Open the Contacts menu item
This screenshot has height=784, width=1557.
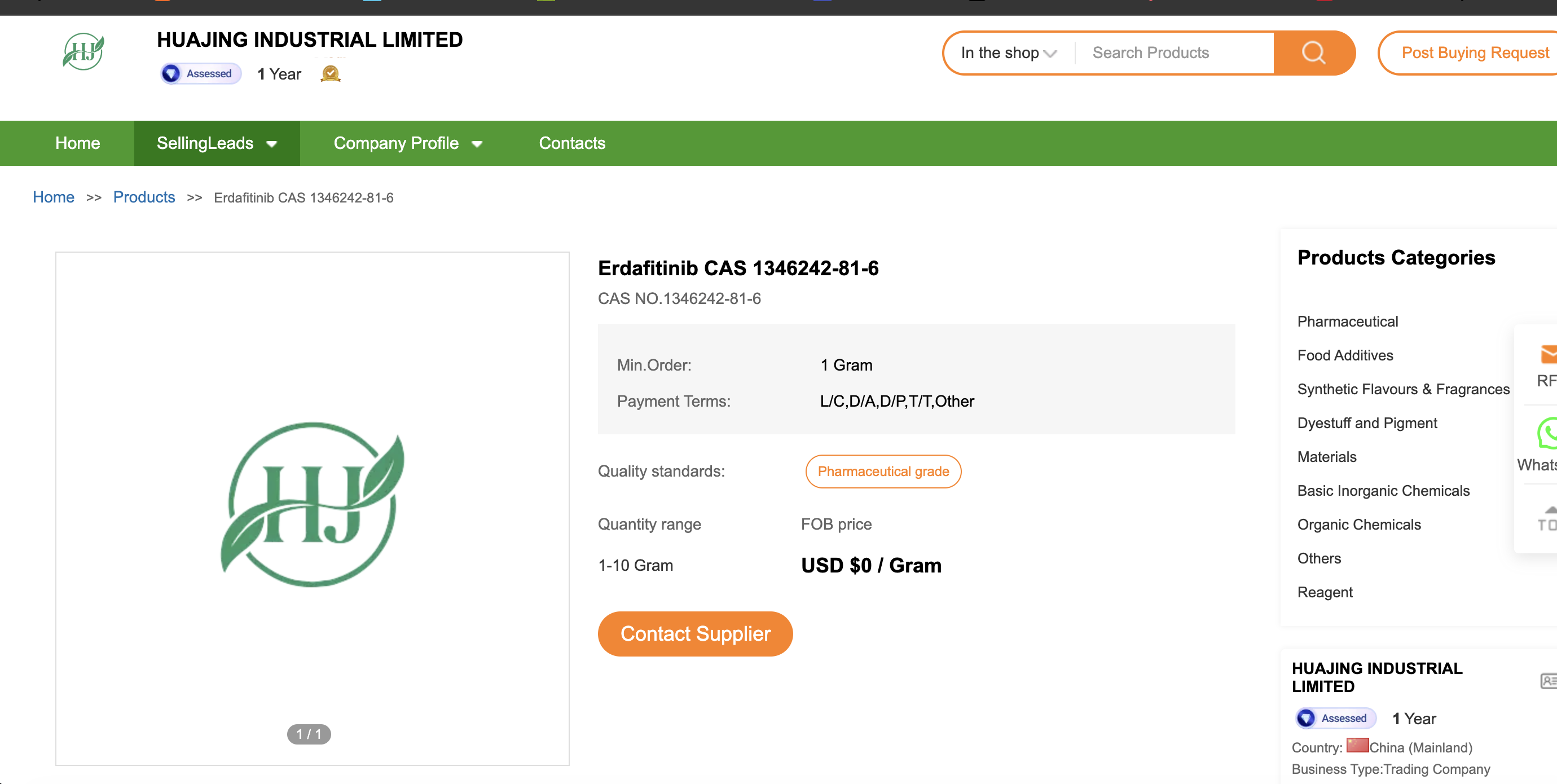coord(572,143)
